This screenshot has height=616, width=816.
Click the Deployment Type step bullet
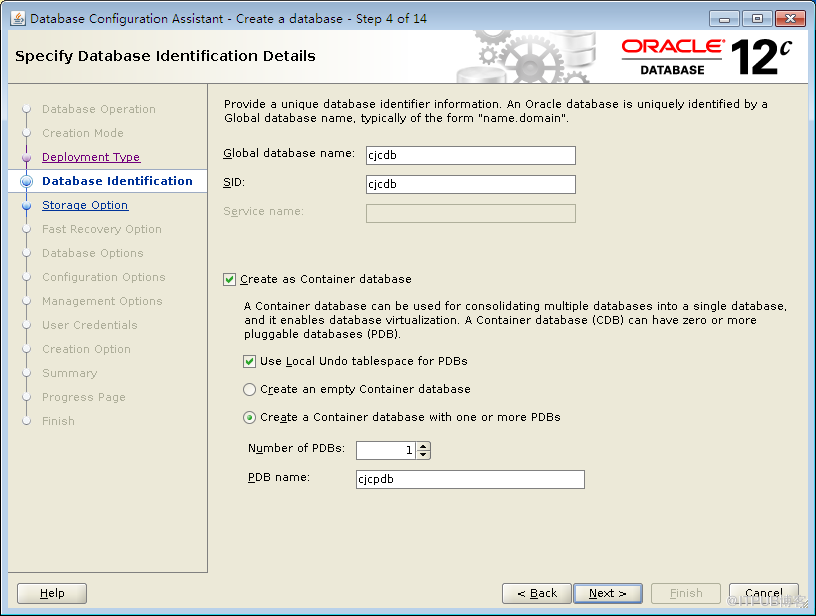coord(27,157)
